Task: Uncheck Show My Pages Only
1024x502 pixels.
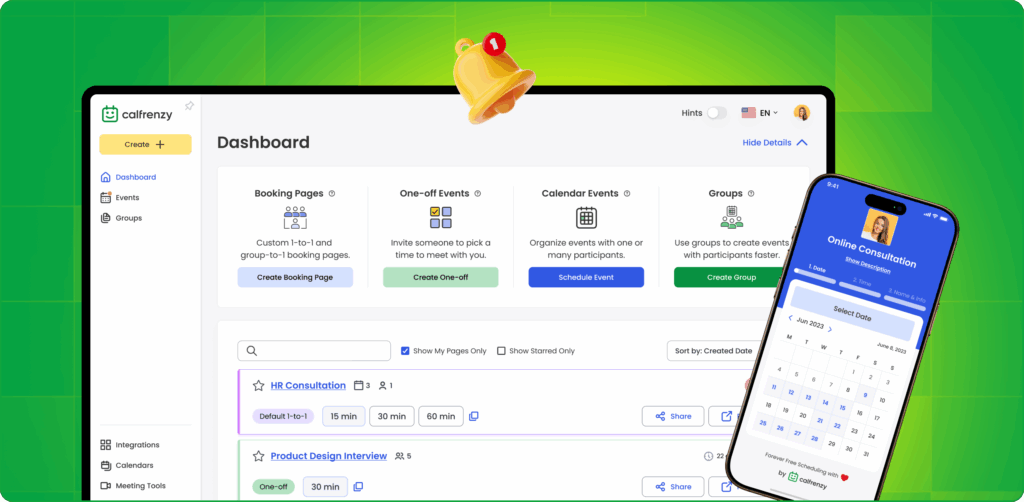Action: 405,351
